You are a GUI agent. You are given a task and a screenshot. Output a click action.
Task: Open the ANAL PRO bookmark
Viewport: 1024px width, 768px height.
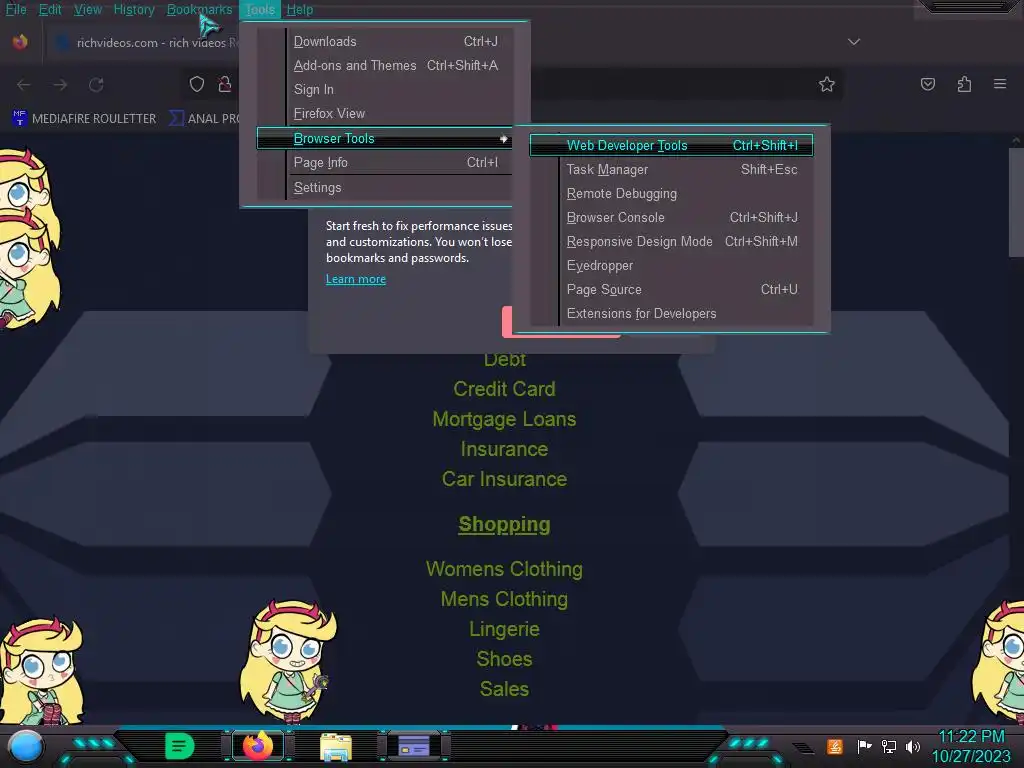tap(205, 118)
